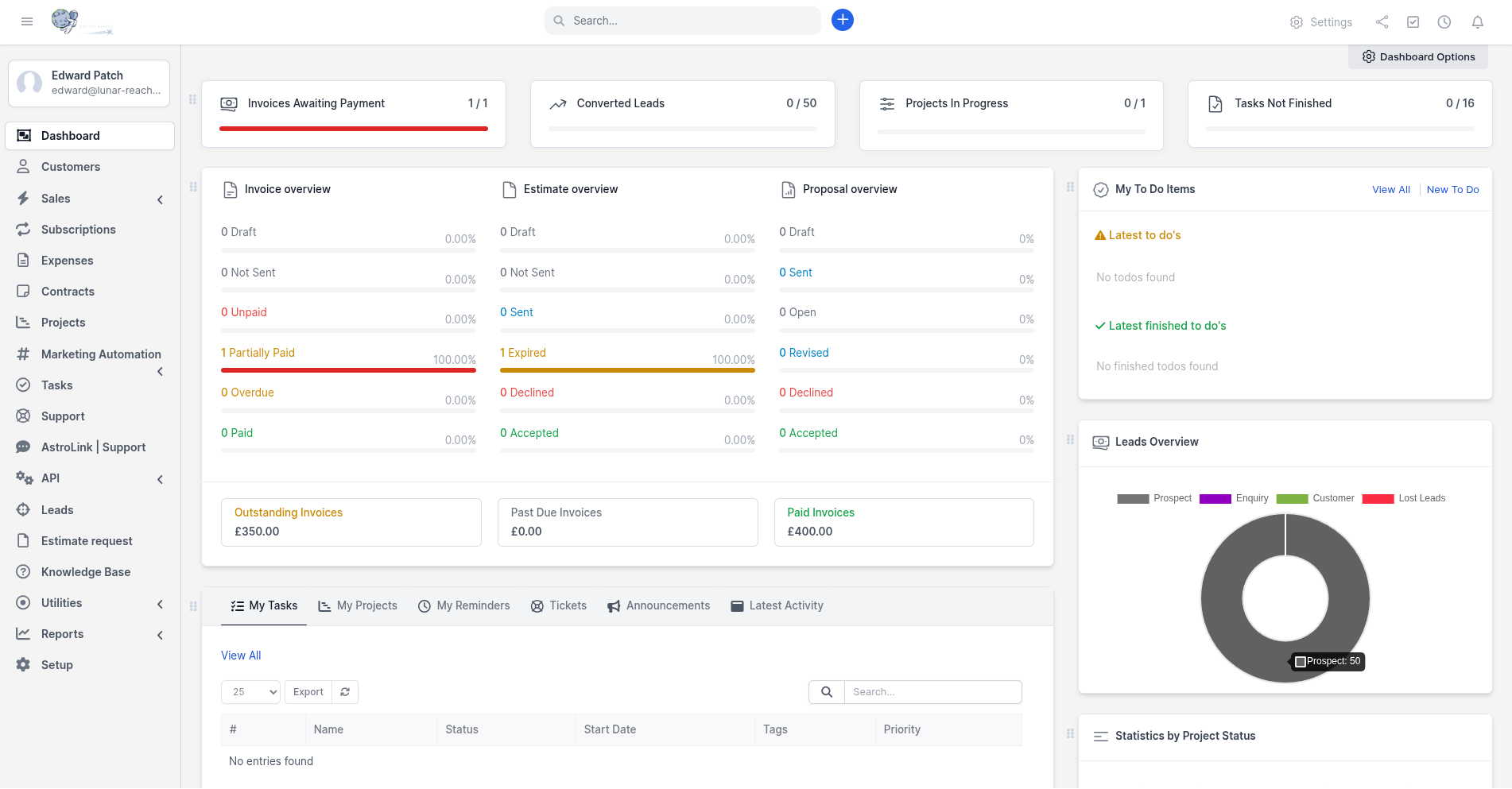Switch to the My Tasks tab

(x=264, y=605)
